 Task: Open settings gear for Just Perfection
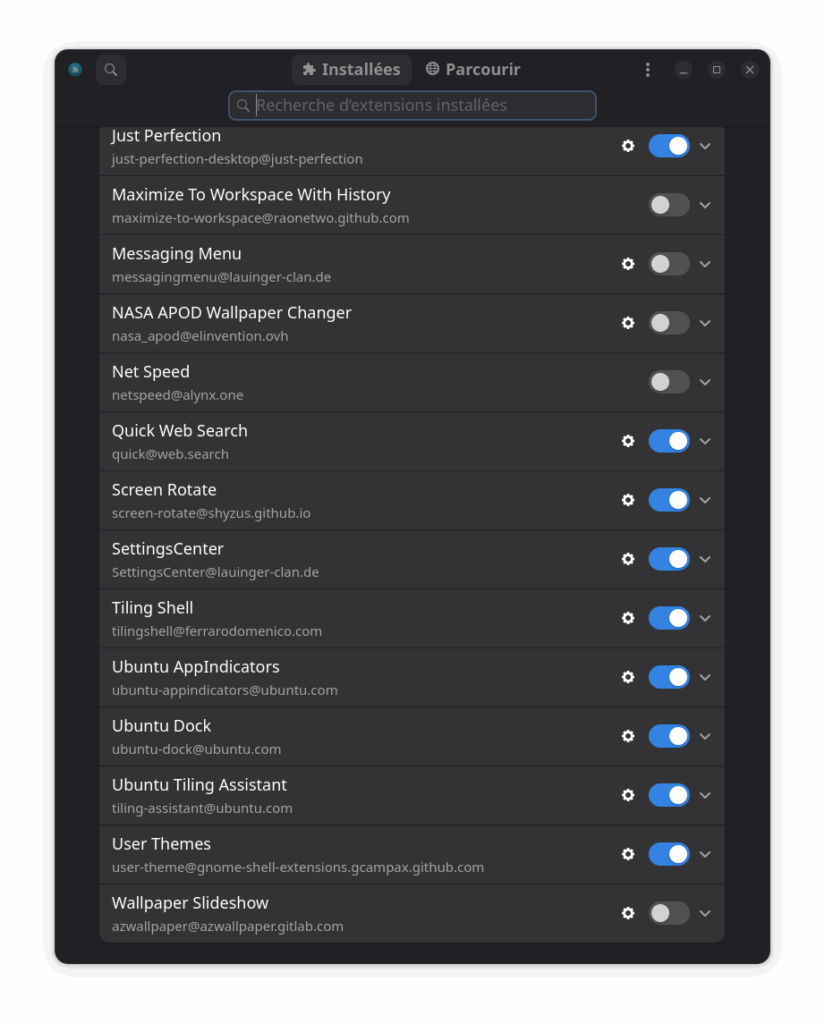click(x=628, y=146)
